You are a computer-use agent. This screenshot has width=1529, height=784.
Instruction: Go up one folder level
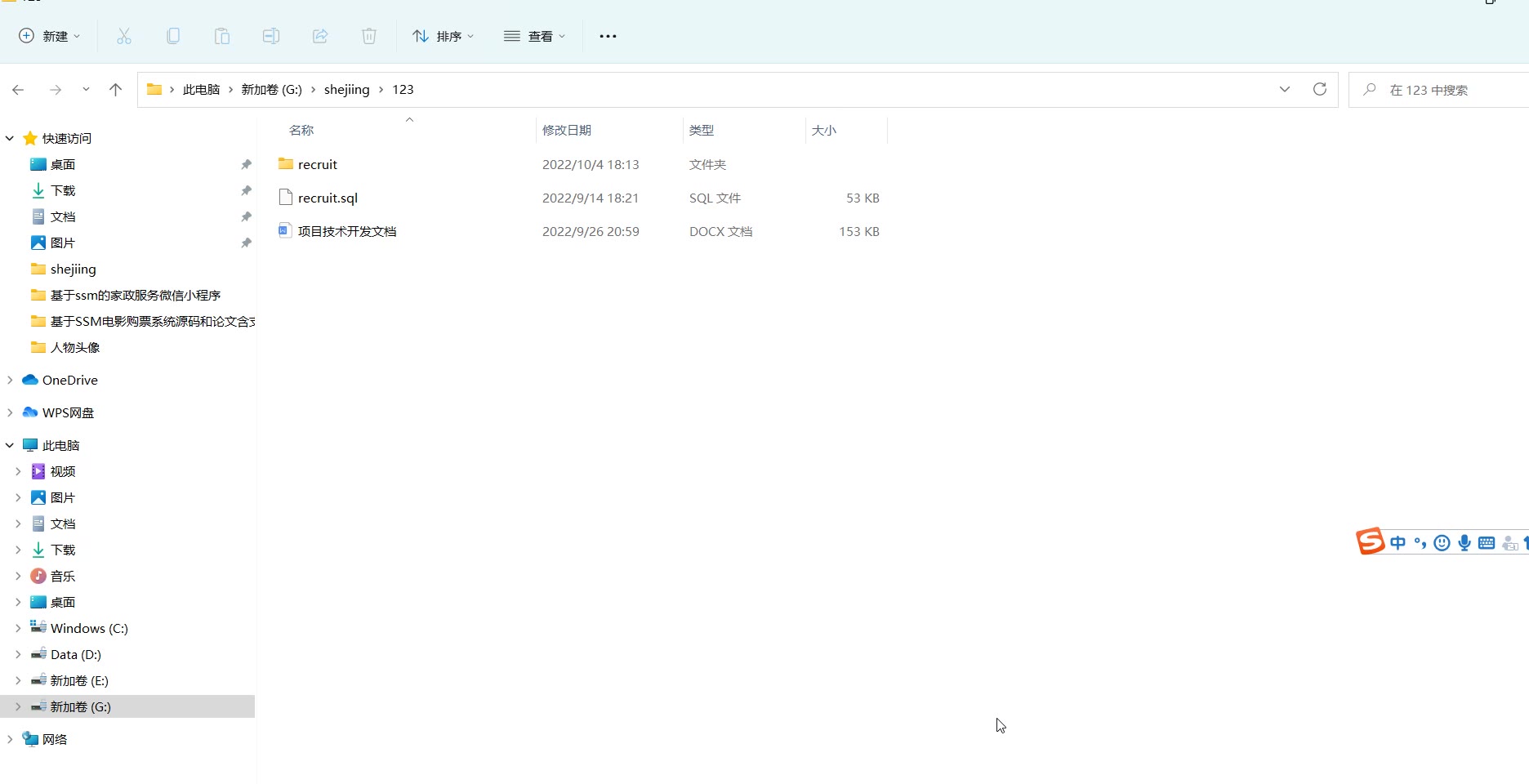coord(116,90)
